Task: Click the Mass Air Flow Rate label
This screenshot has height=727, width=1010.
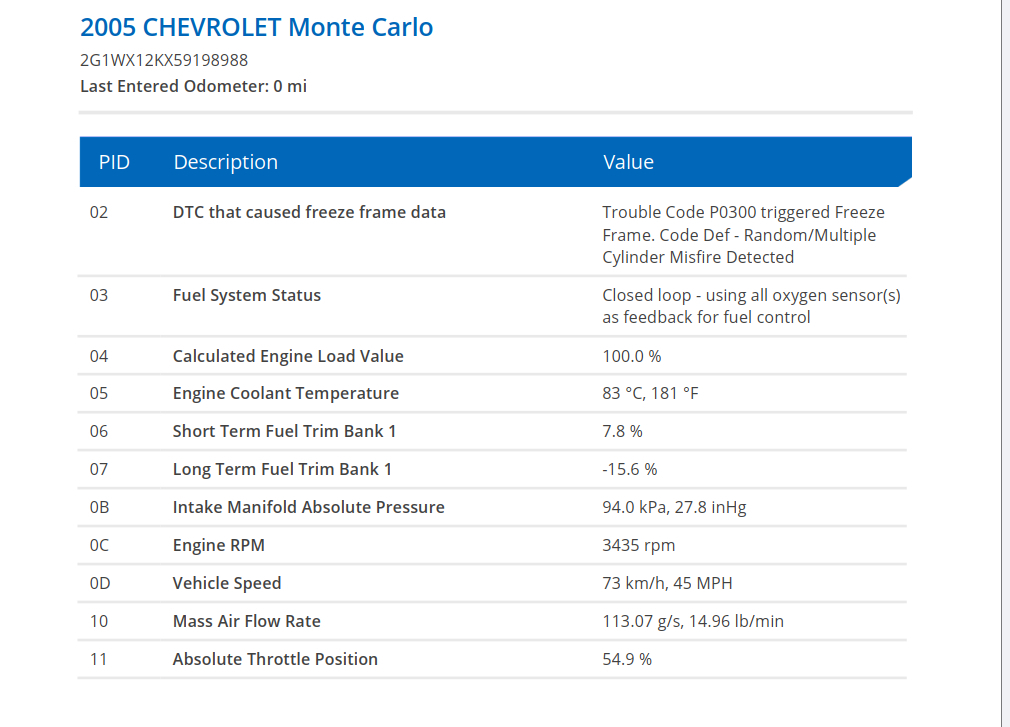Action: point(247,621)
